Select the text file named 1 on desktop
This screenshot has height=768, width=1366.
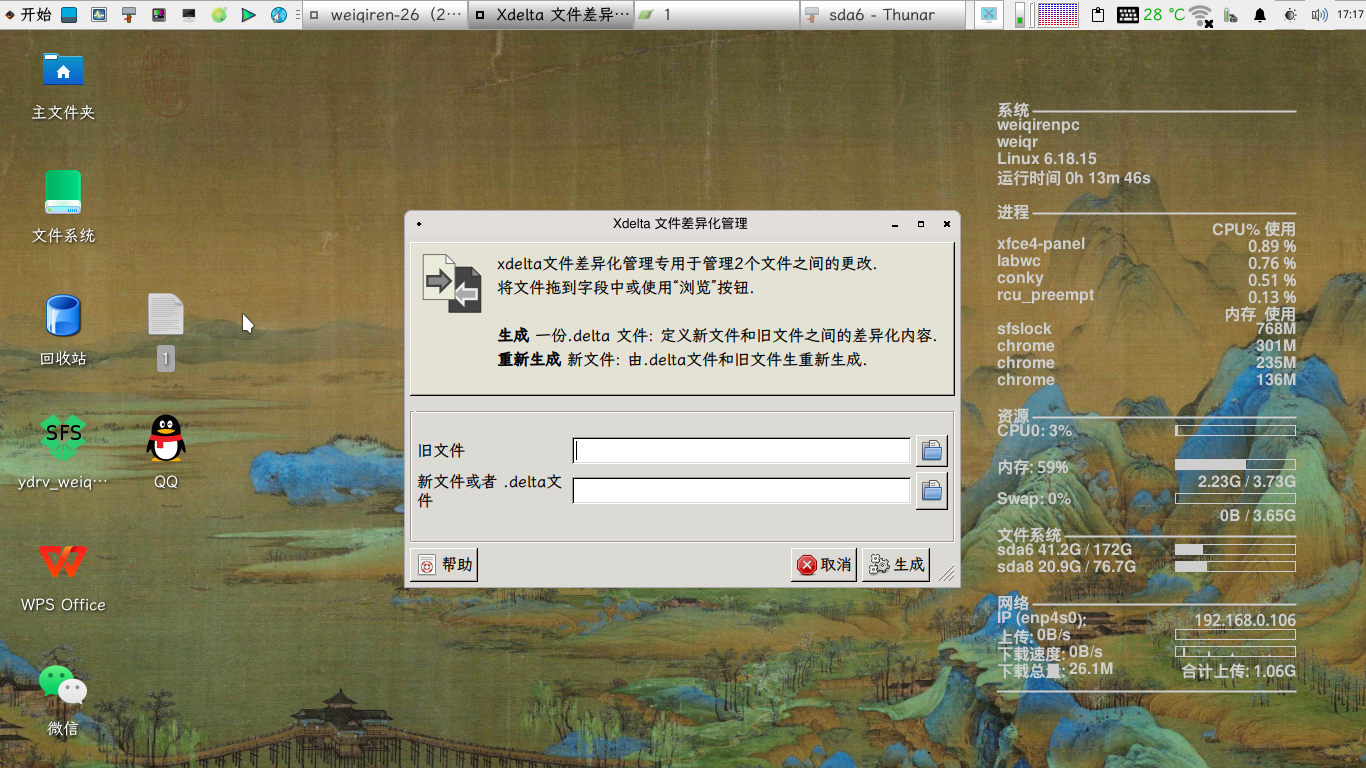coord(166,330)
